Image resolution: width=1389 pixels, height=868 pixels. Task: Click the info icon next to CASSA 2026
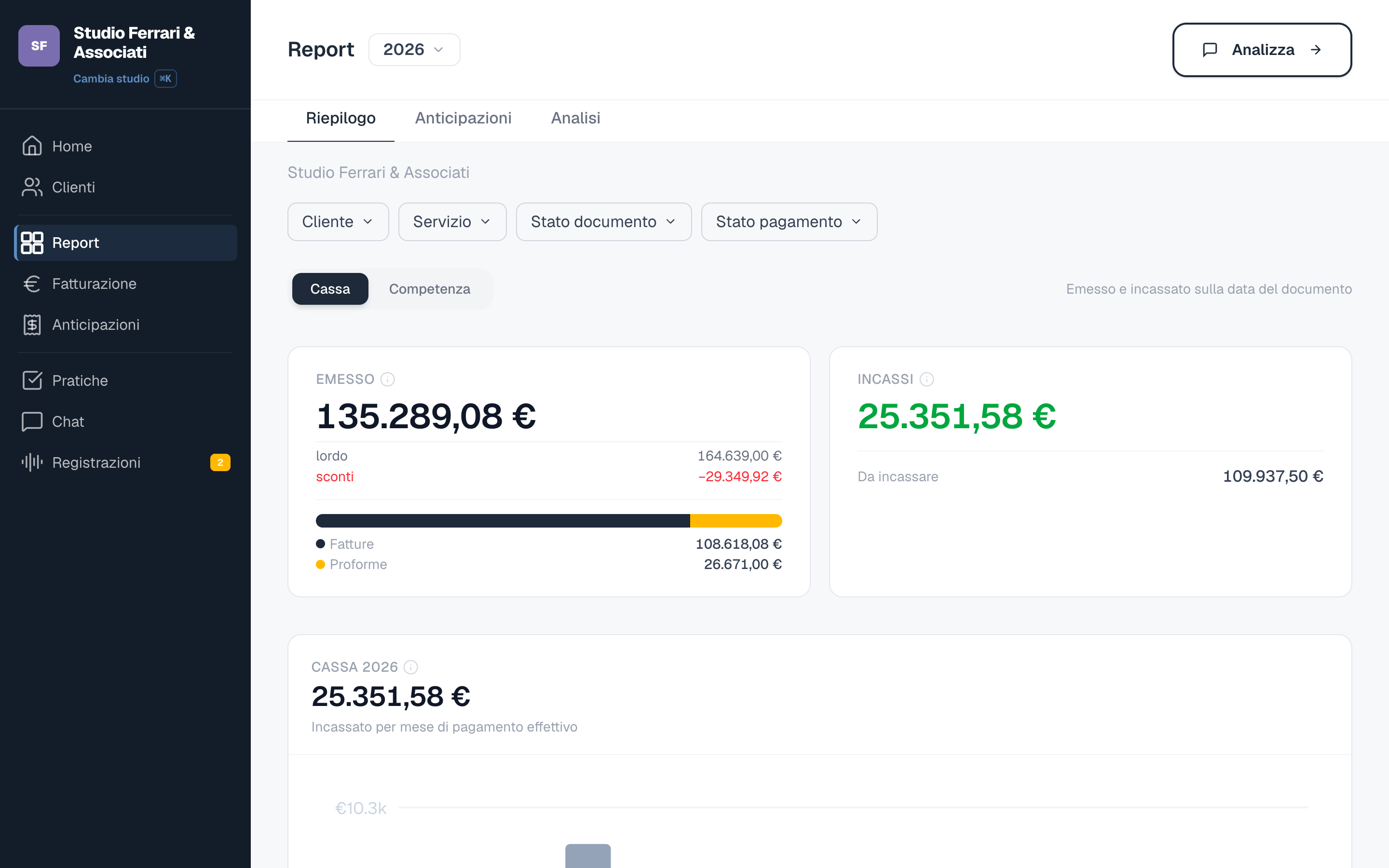(x=411, y=667)
